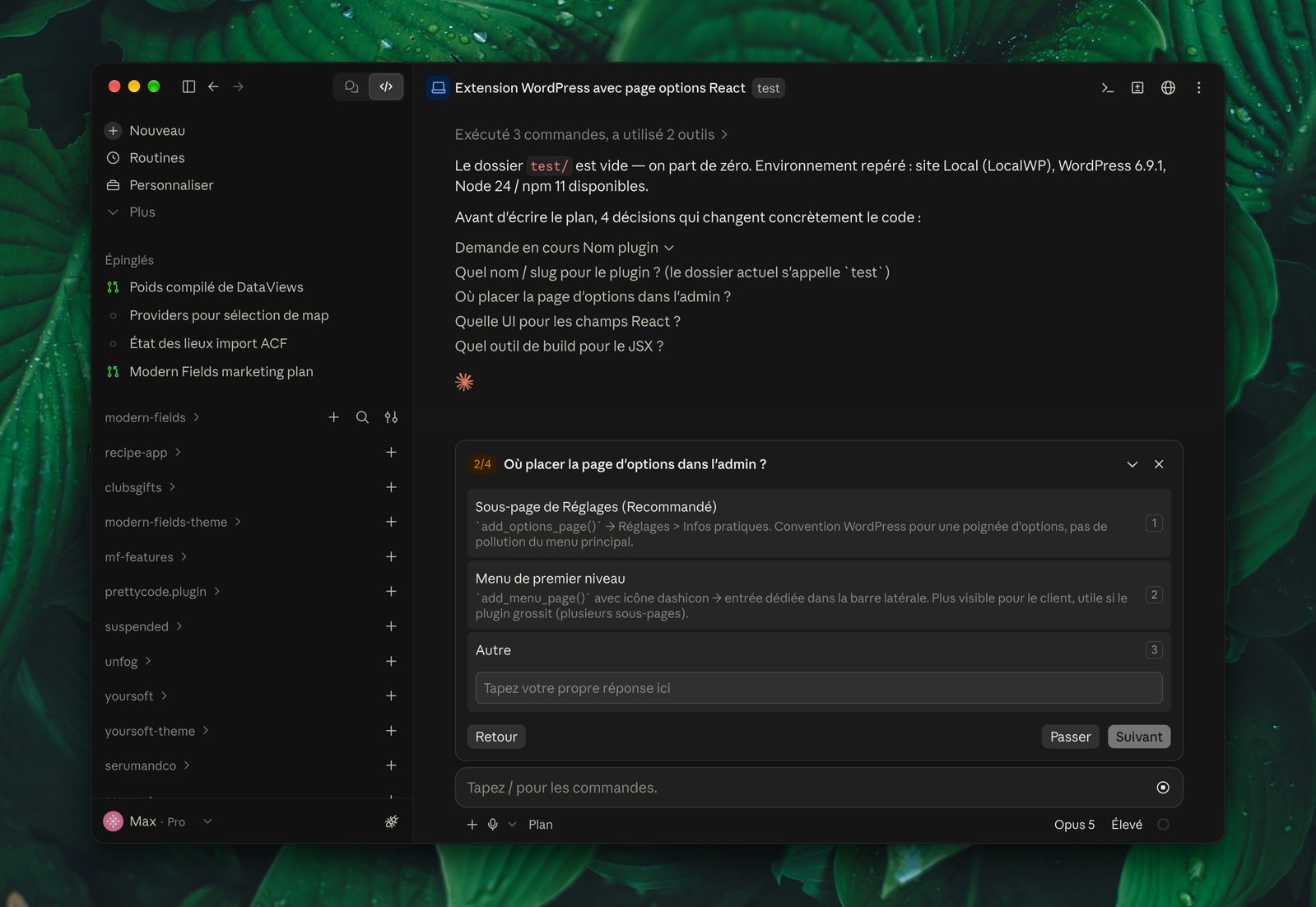
Task: Click the Suivant button
Action: (1138, 737)
